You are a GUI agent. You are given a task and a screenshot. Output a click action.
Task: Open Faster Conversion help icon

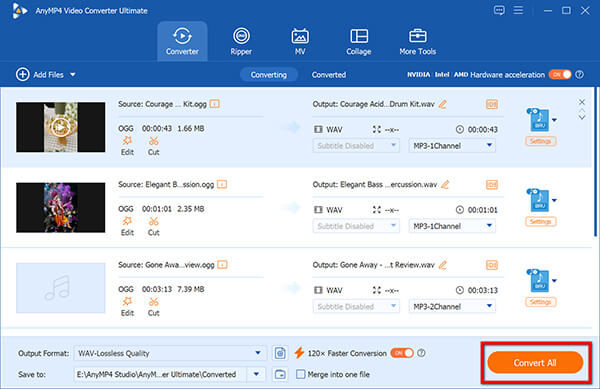click(x=421, y=353)
